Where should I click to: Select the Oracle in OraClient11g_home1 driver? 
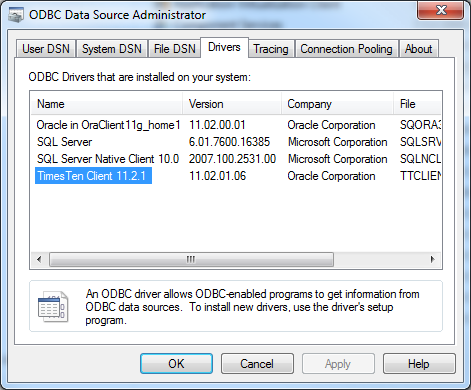(108, 125)
